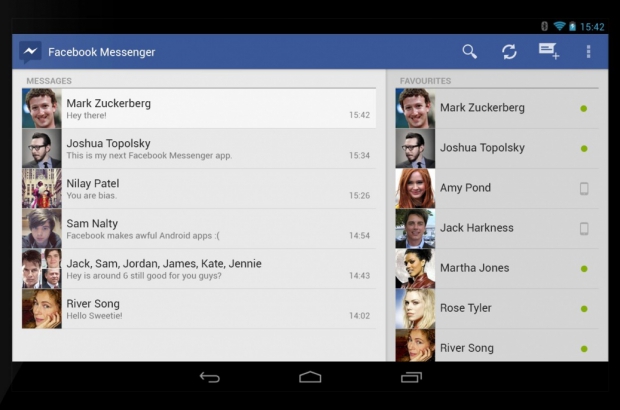Select 'Facebook makes awful Android apps :(' preview
This screenshot has width=620, height=410.
click(x=143, y=236)
